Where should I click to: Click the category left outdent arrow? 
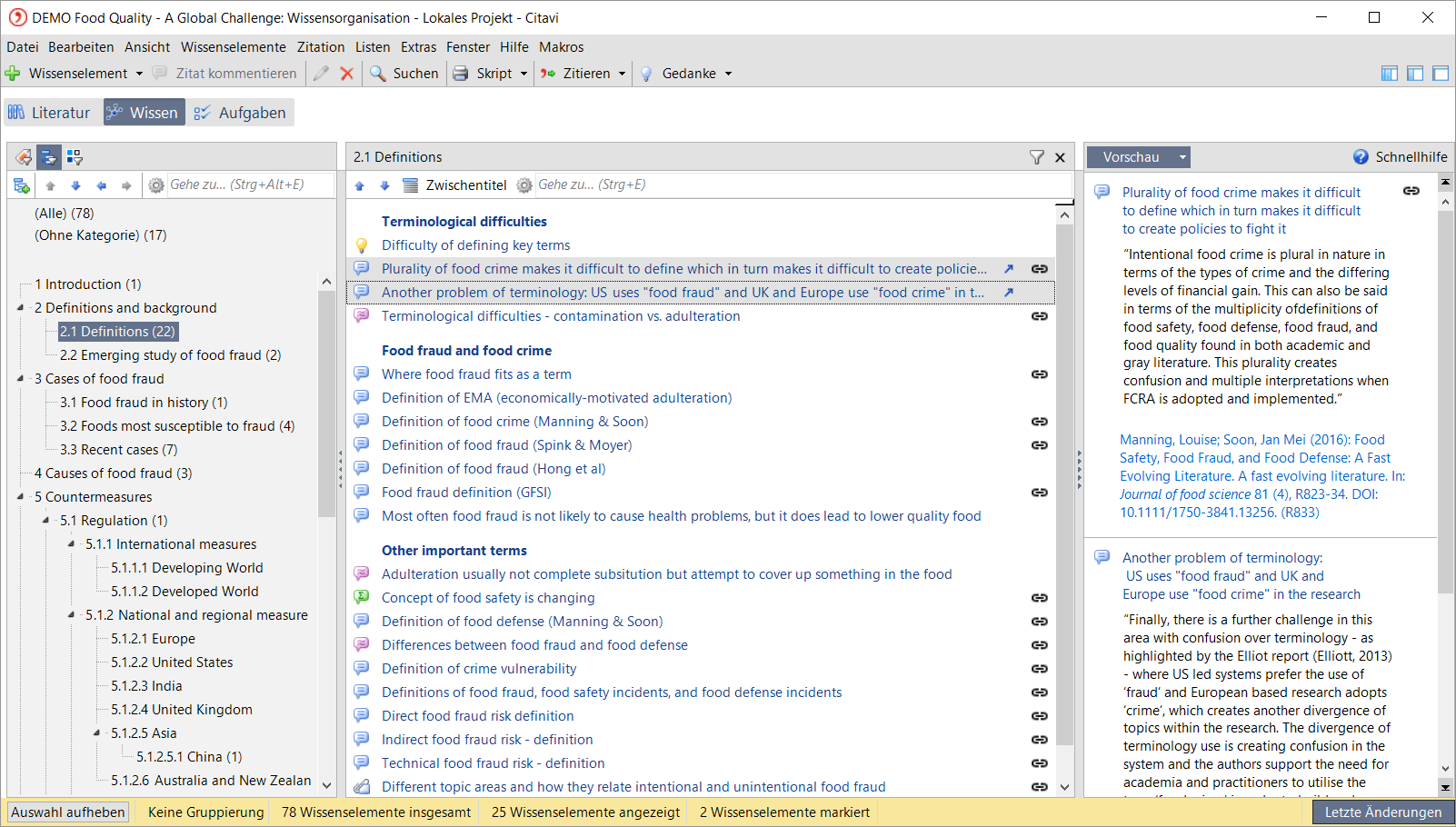pos(102,185)
